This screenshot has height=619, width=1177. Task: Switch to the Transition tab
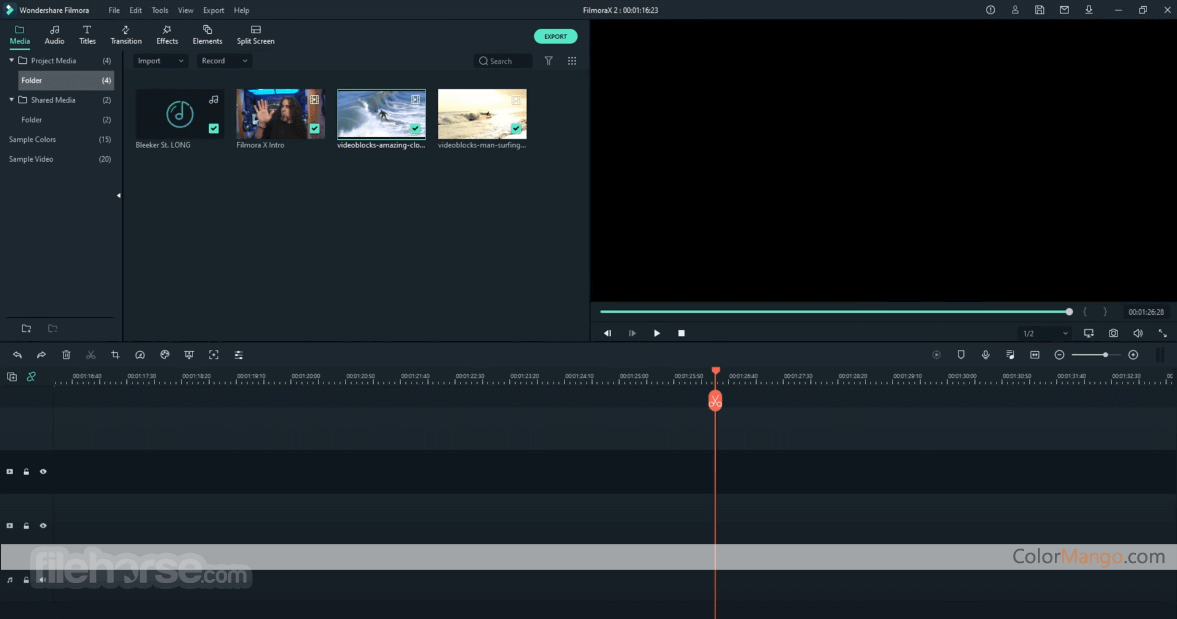(126, 36)
